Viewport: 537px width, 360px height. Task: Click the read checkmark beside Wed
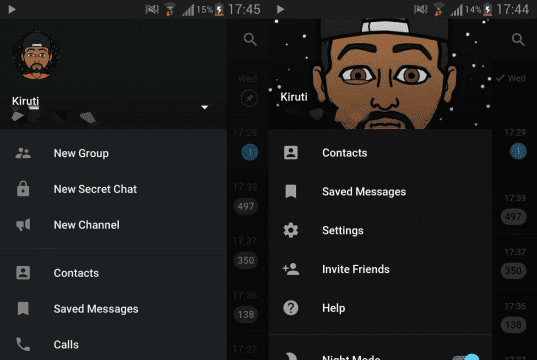[x=500, y=78]
